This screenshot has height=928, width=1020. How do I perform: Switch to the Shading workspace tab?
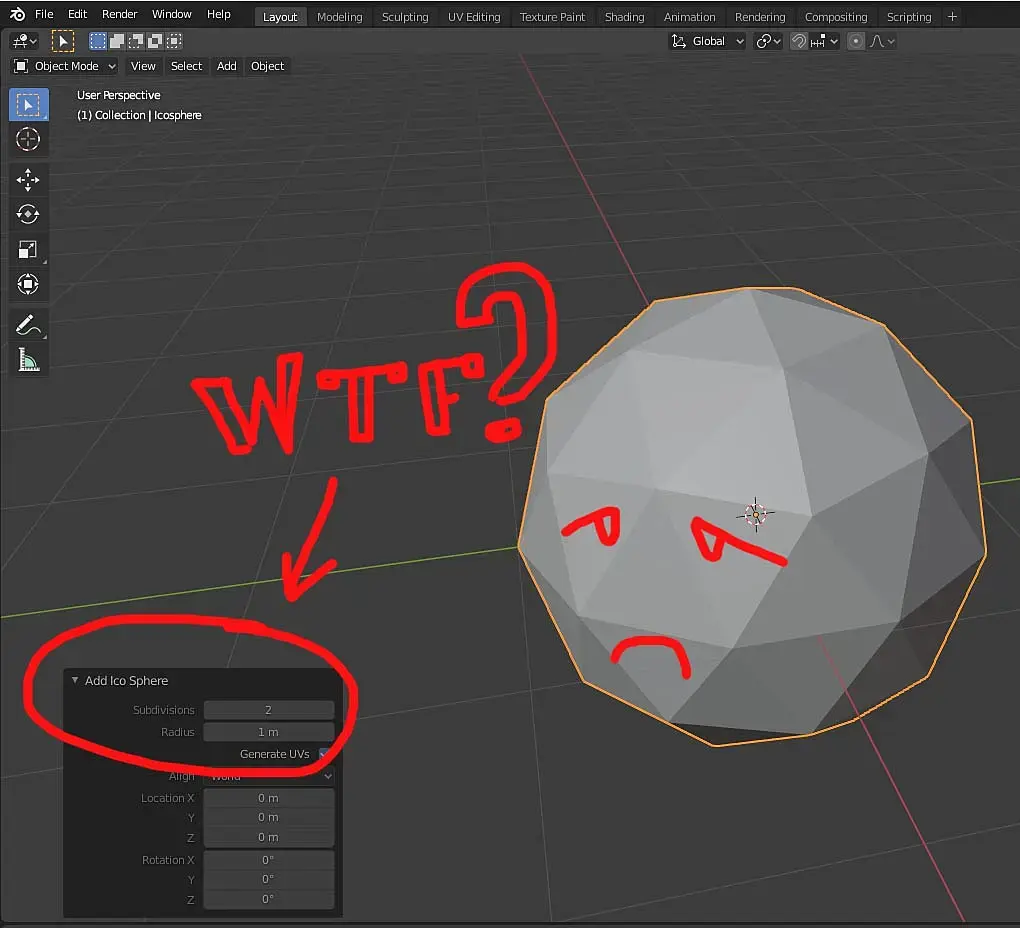[x=624, y=17]
